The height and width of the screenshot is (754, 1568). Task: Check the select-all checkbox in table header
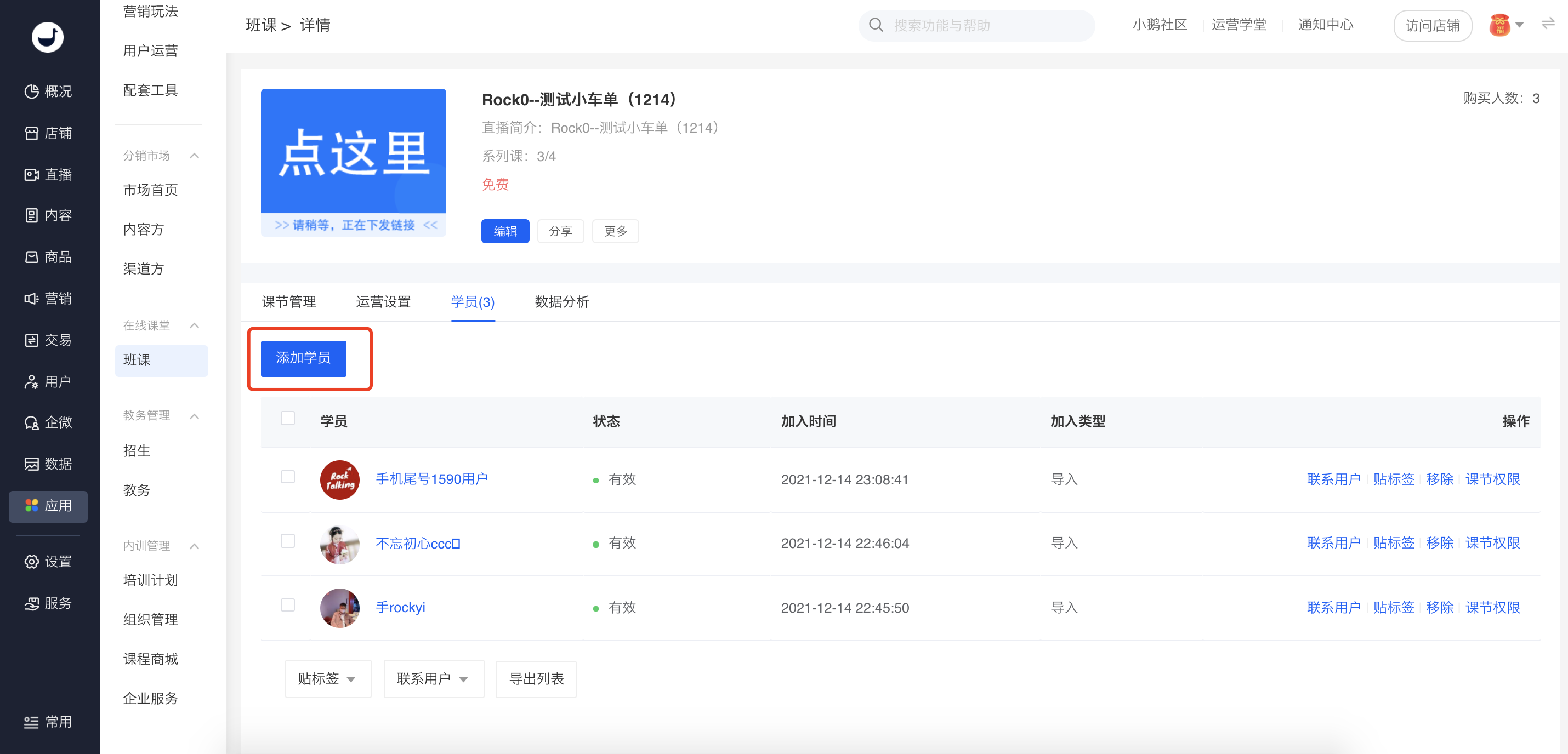click(x=288, y=418)
